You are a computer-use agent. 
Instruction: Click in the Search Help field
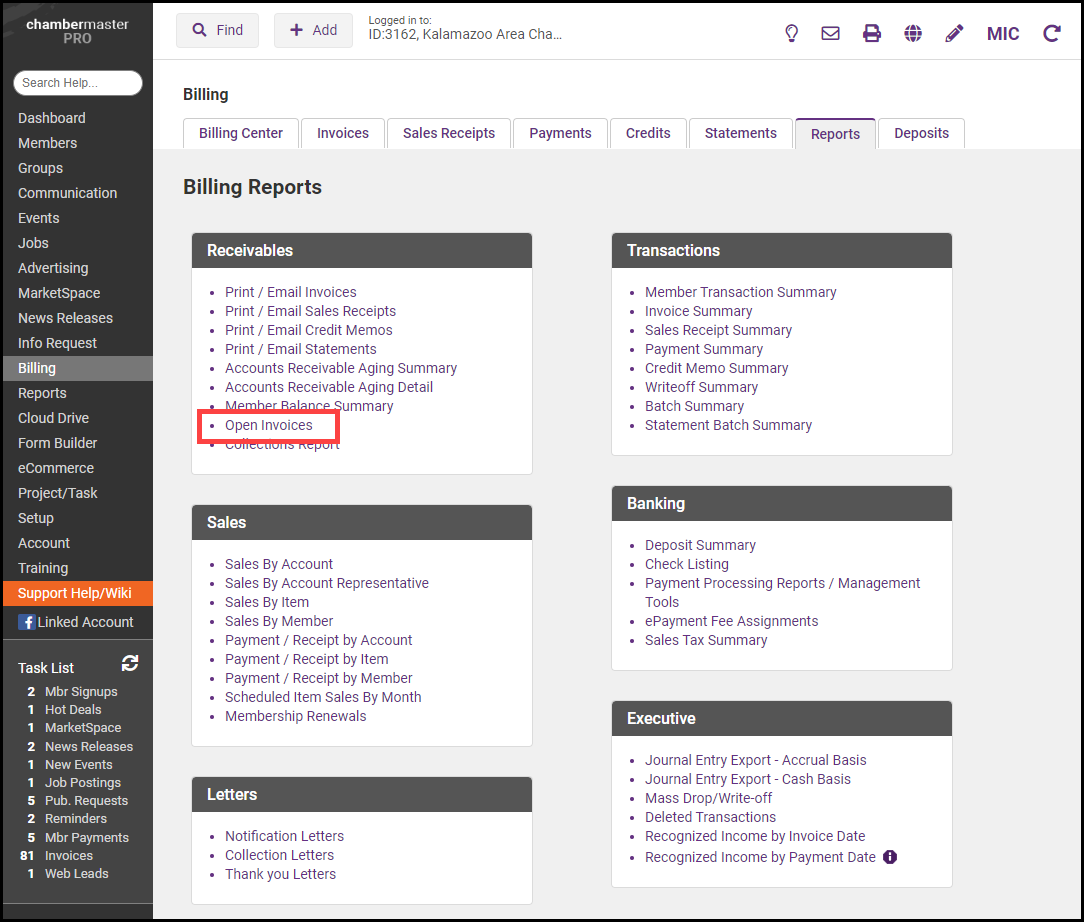click(x=78, y=83)
